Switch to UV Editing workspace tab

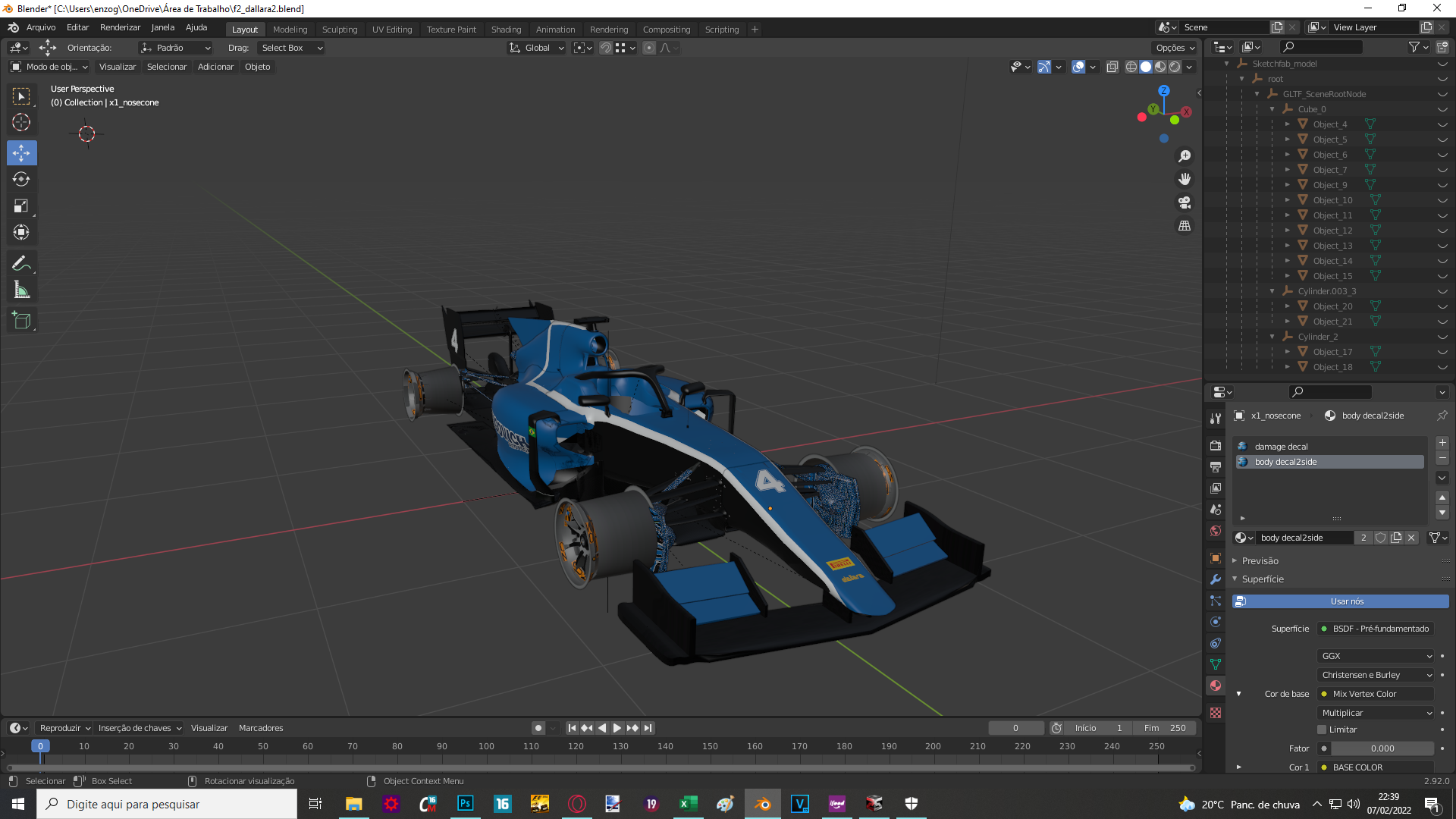[392, 30]
